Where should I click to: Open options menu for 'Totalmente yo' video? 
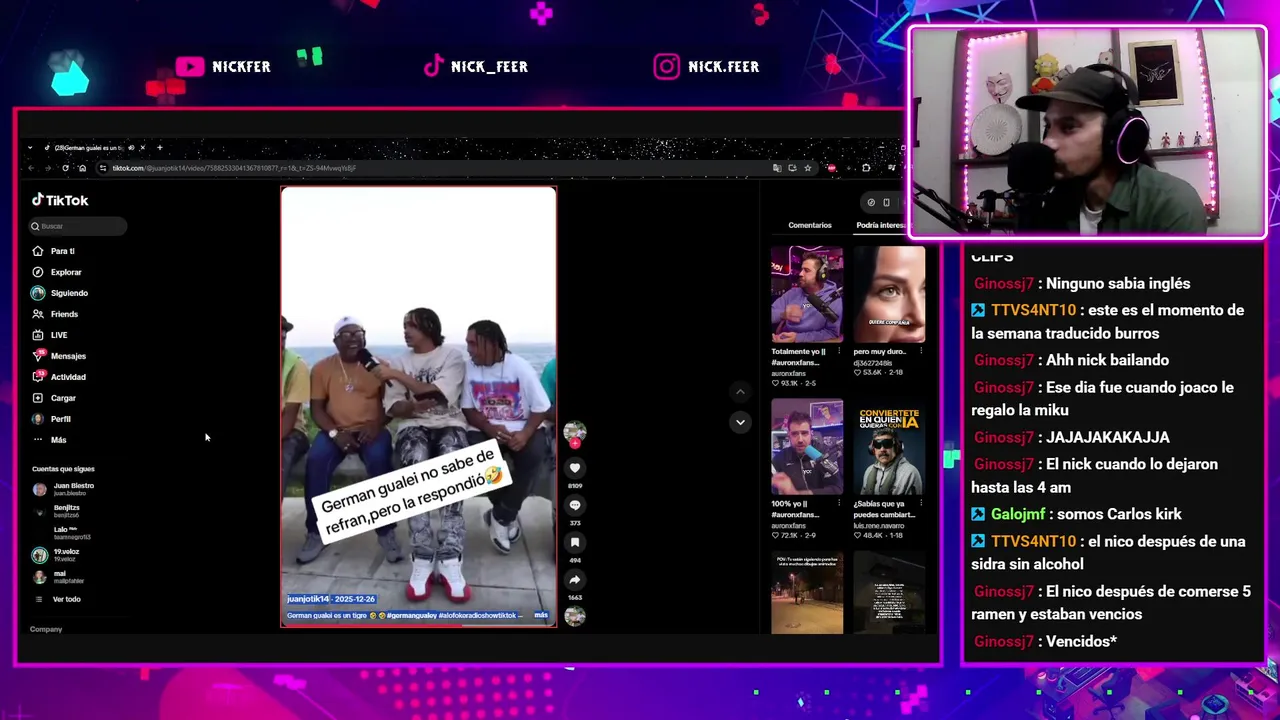(839, 352)
